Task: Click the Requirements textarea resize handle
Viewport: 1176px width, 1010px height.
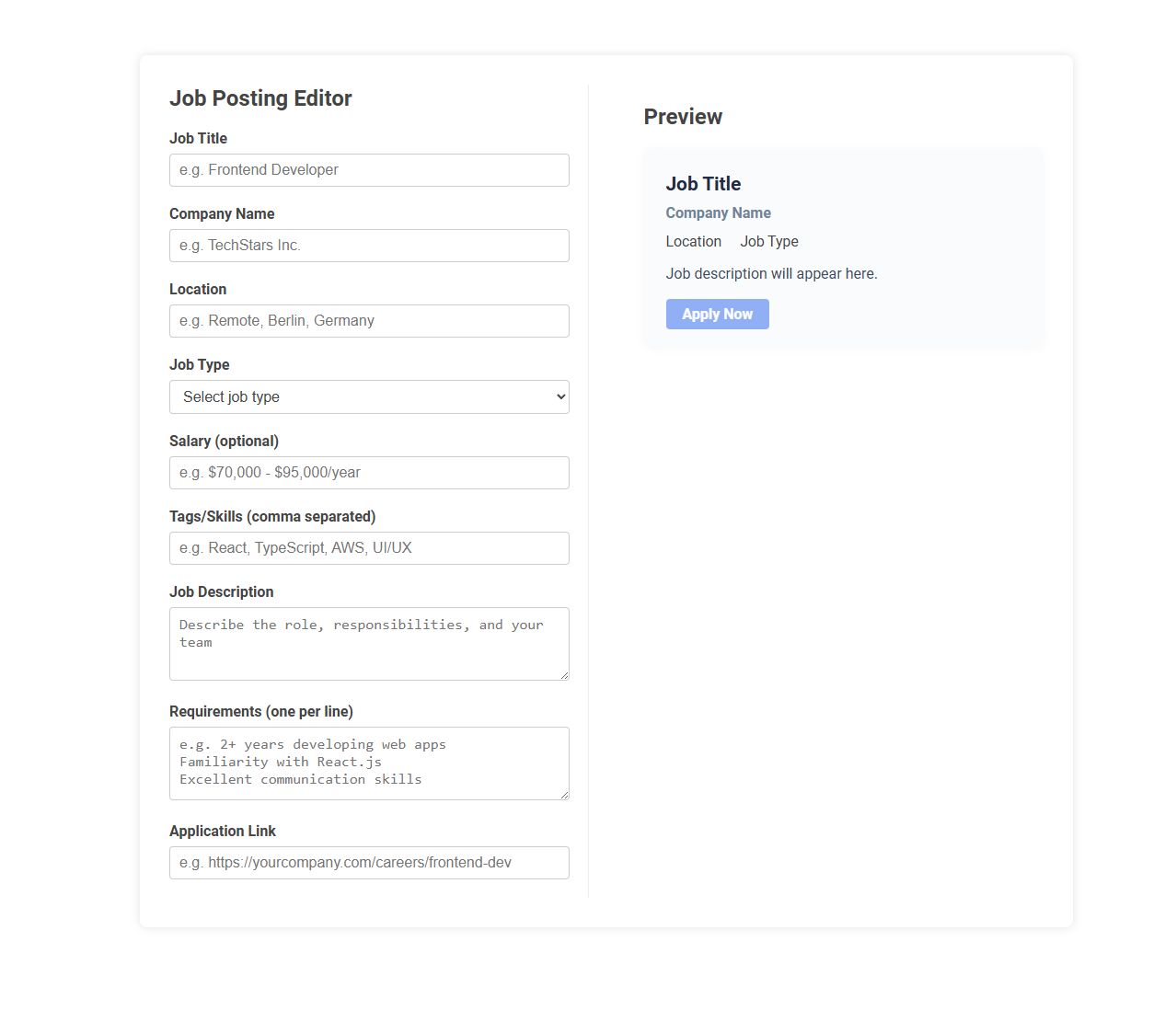Action: point(564,795)
